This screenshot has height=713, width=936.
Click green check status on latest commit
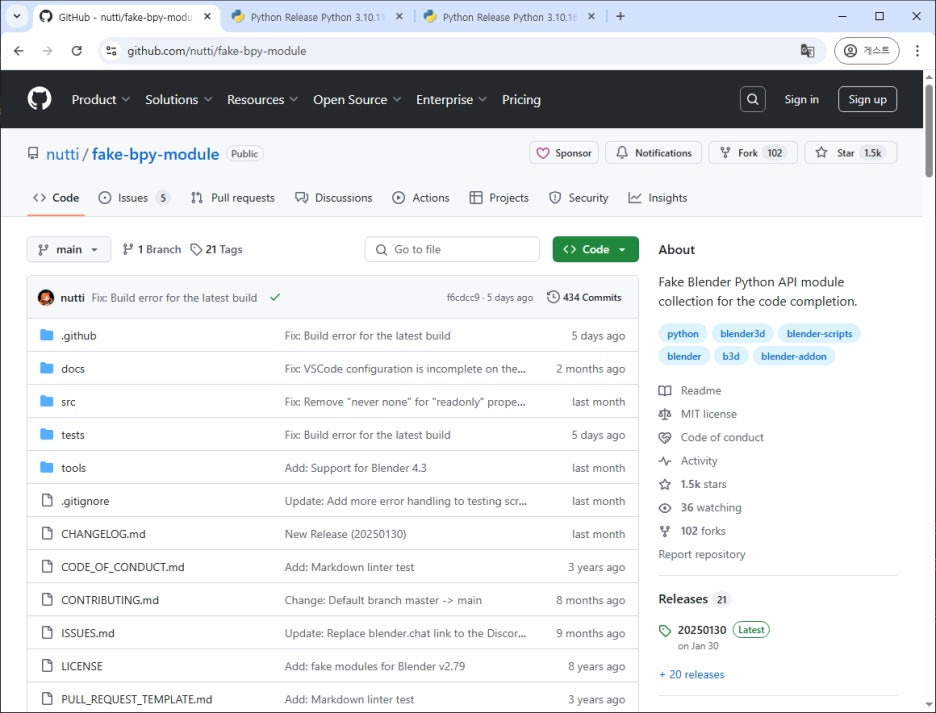pyautogui.click(x=275, y=297)
